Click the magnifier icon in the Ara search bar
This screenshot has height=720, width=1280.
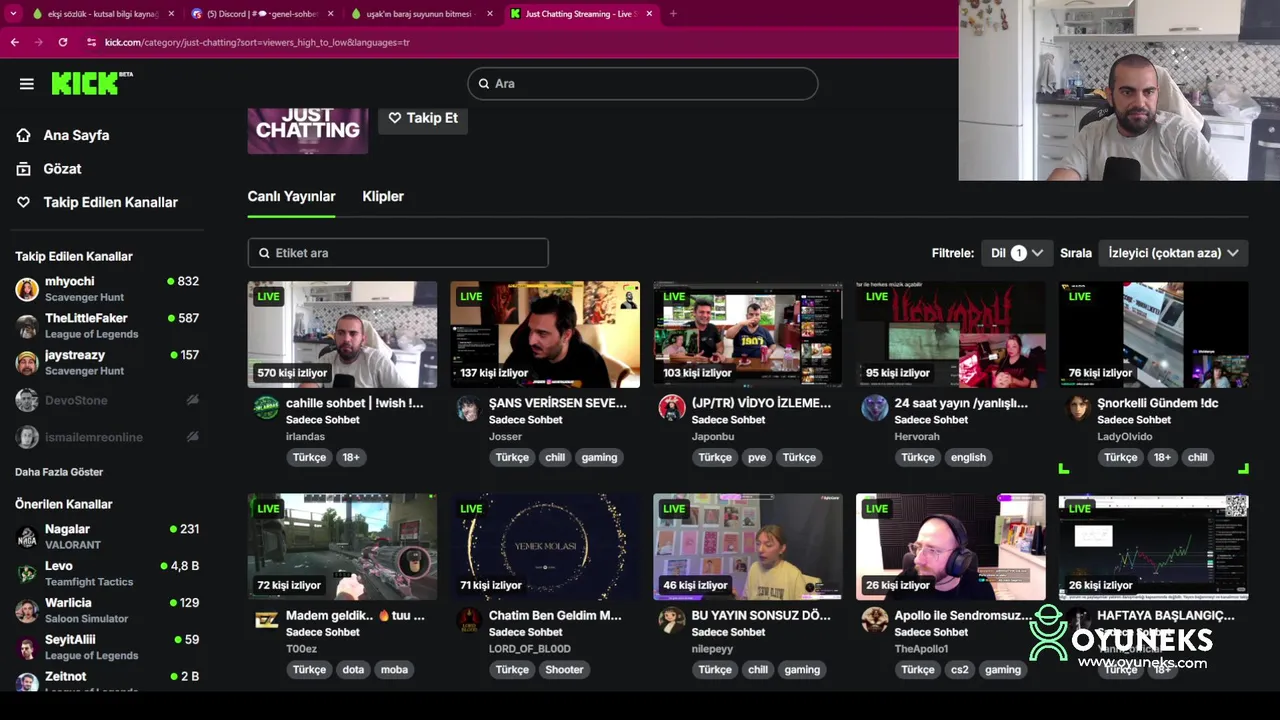[484, 84]
